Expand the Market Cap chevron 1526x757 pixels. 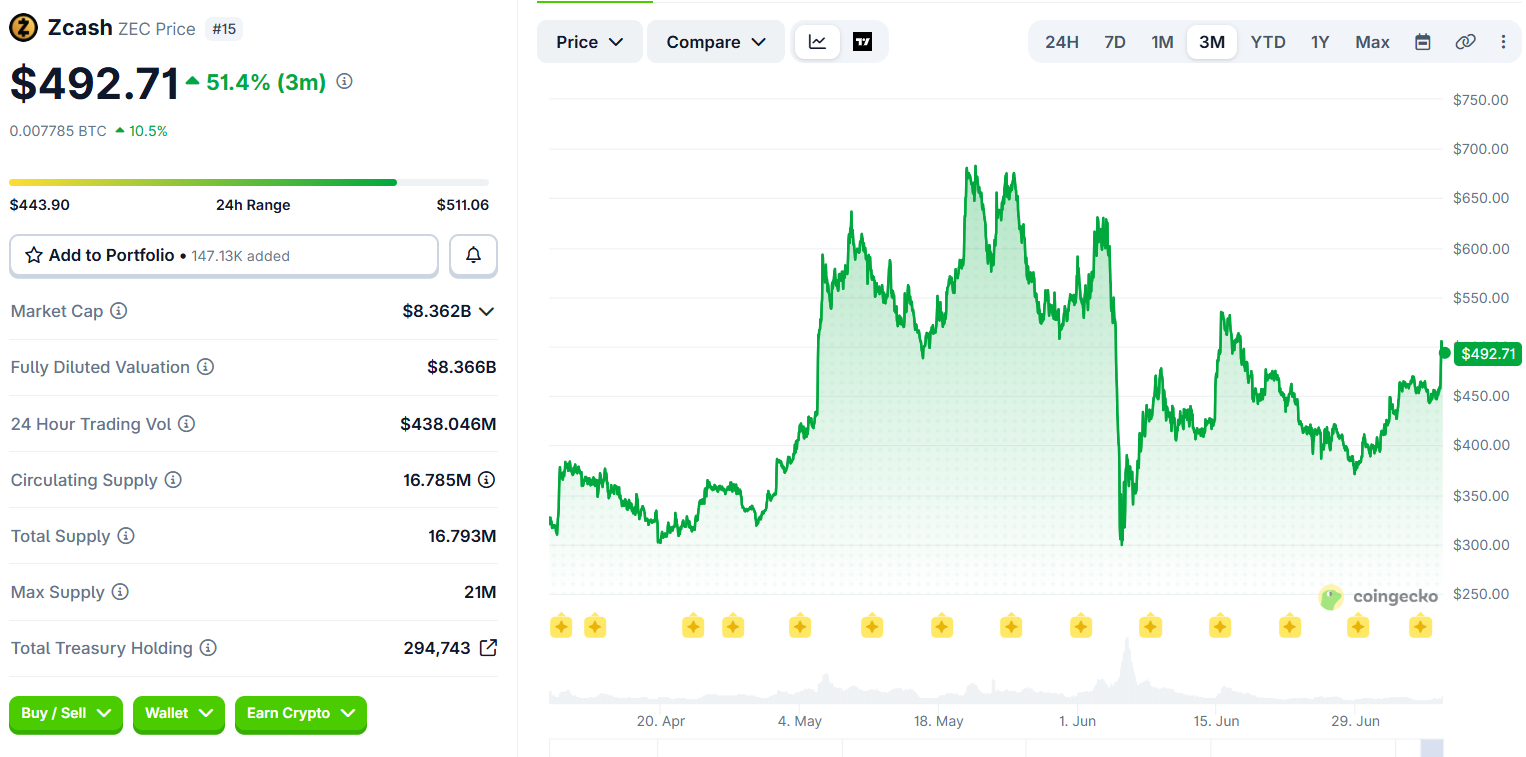(x=486, y=311)
